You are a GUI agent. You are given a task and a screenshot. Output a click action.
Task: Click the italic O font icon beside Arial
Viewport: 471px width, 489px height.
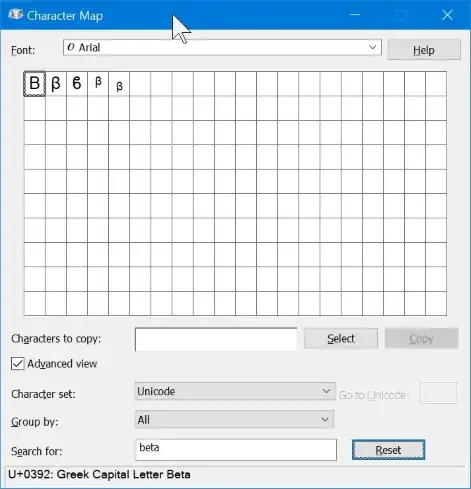tap(71, 47)
